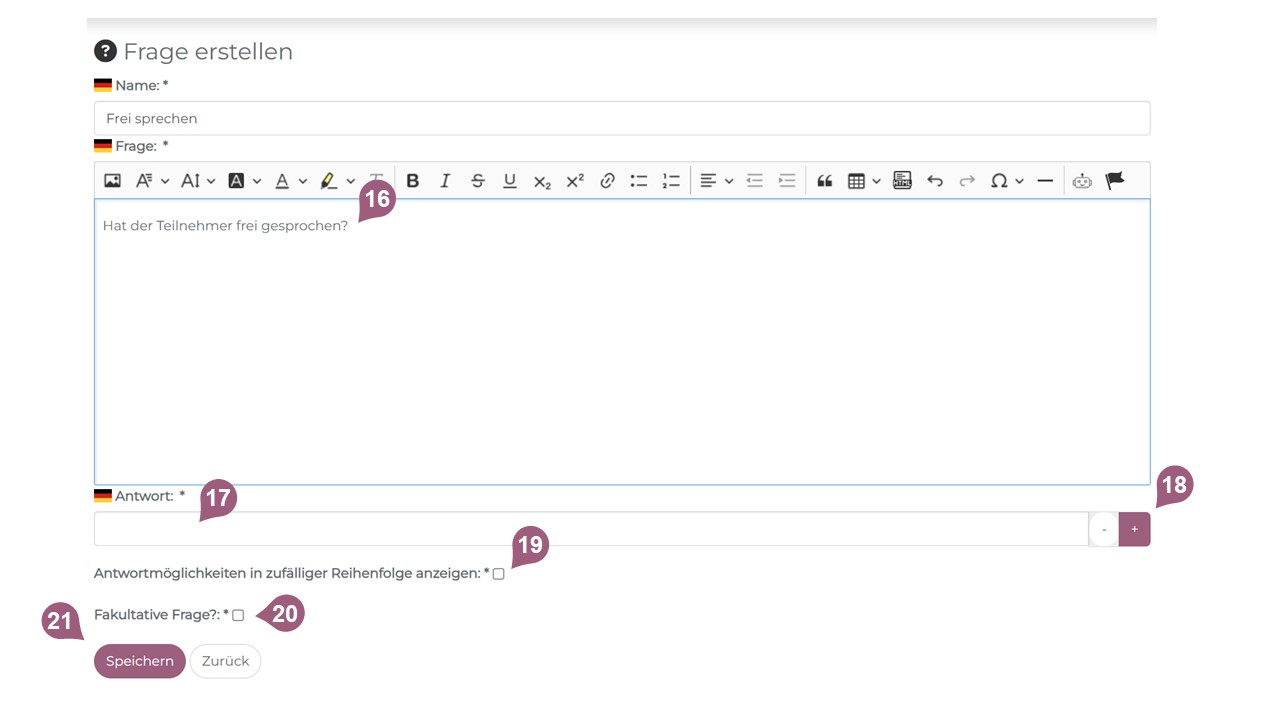Click the Speichern button
Image resolution: width=1280 pixels, height=720 pixels.
pyautogui.click(x=140, y=661)
